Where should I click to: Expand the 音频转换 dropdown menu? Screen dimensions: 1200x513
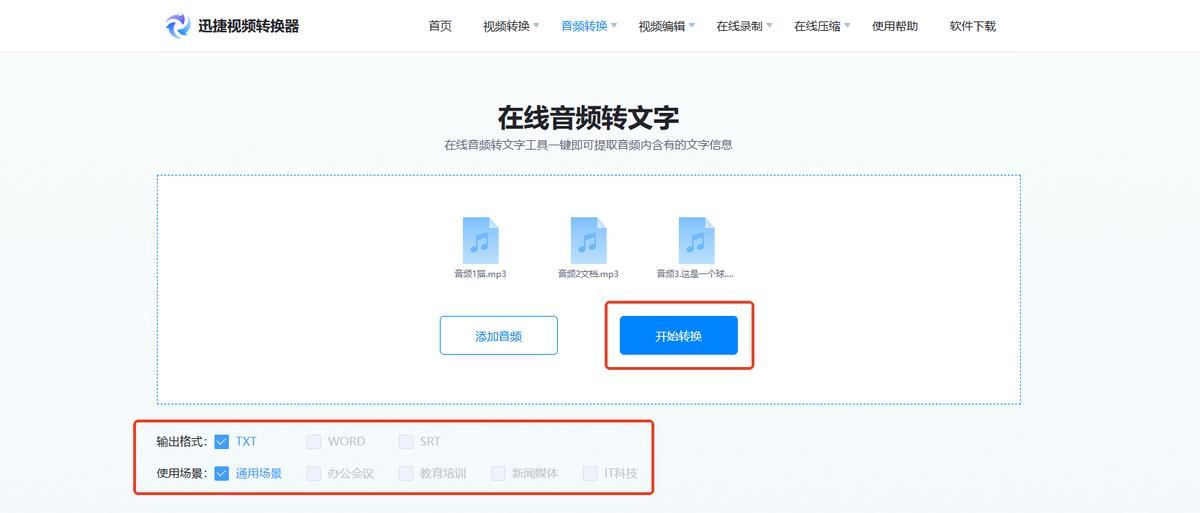589,26
